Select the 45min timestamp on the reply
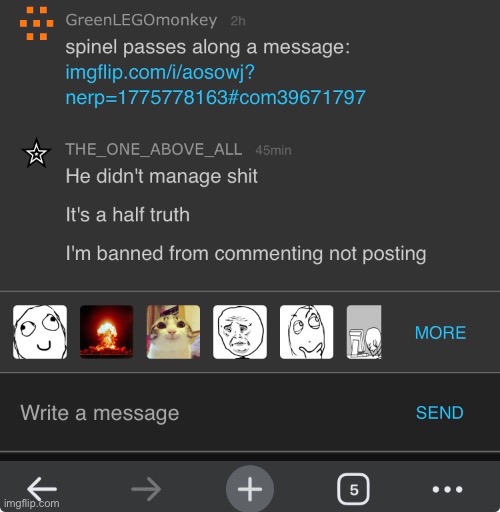This screenshot has width=500, height=512. (273, 150)
